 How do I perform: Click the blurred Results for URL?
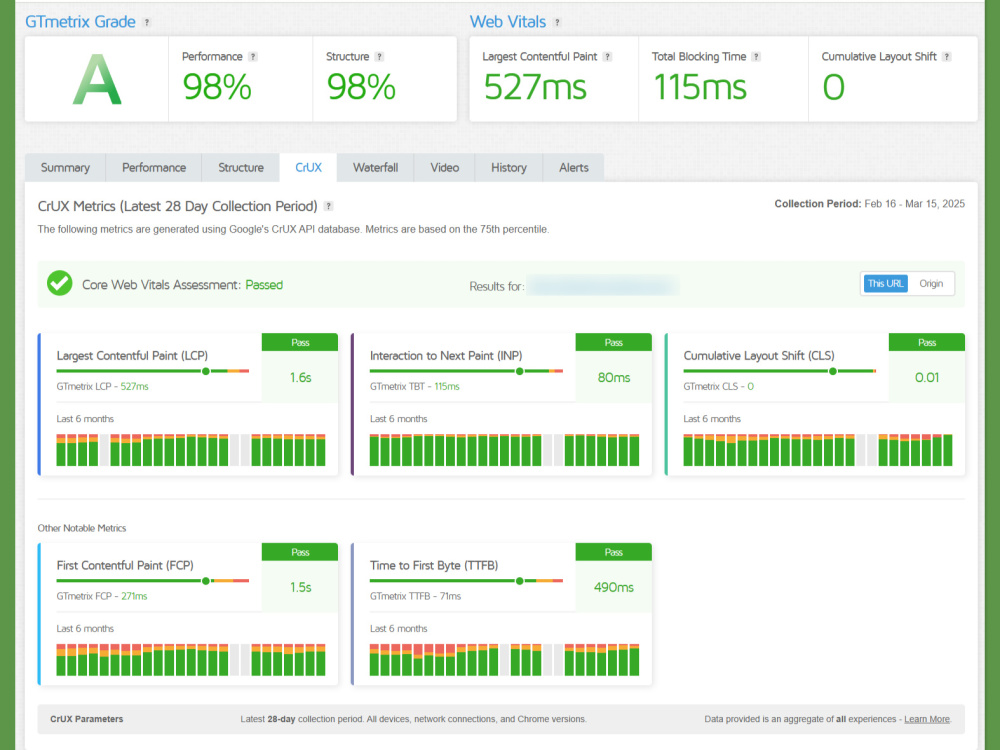point(603,285)
